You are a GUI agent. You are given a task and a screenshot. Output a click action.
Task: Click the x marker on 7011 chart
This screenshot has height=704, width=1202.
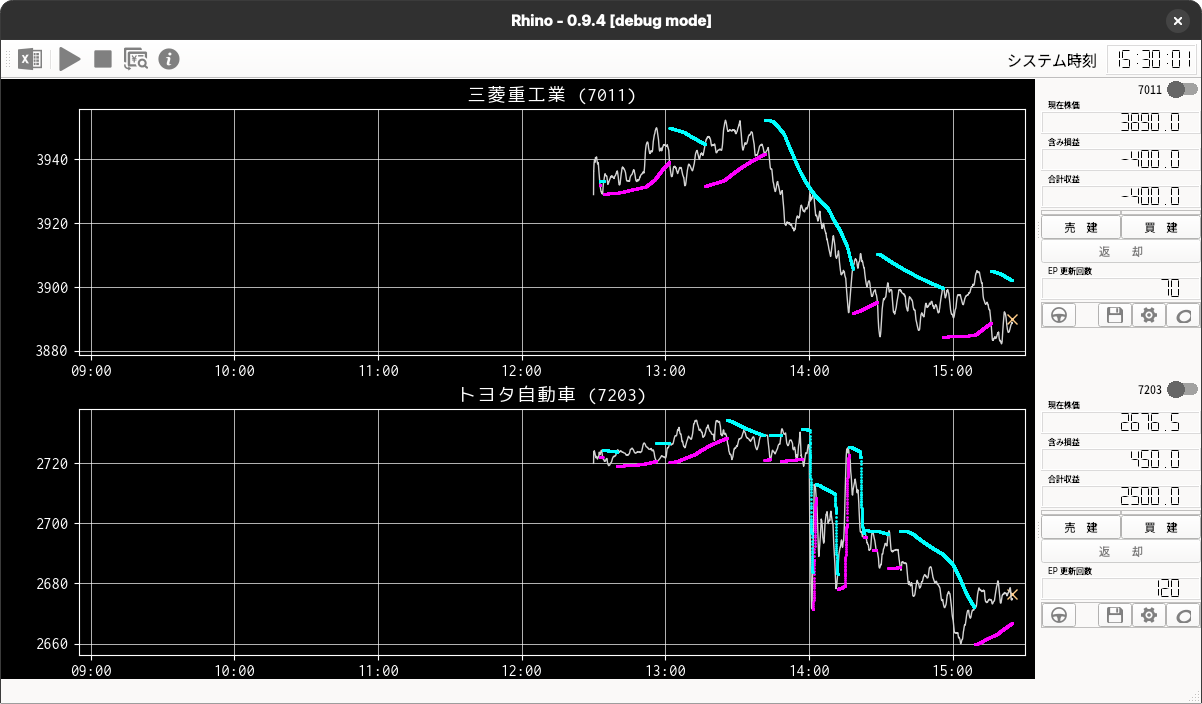1012,320
